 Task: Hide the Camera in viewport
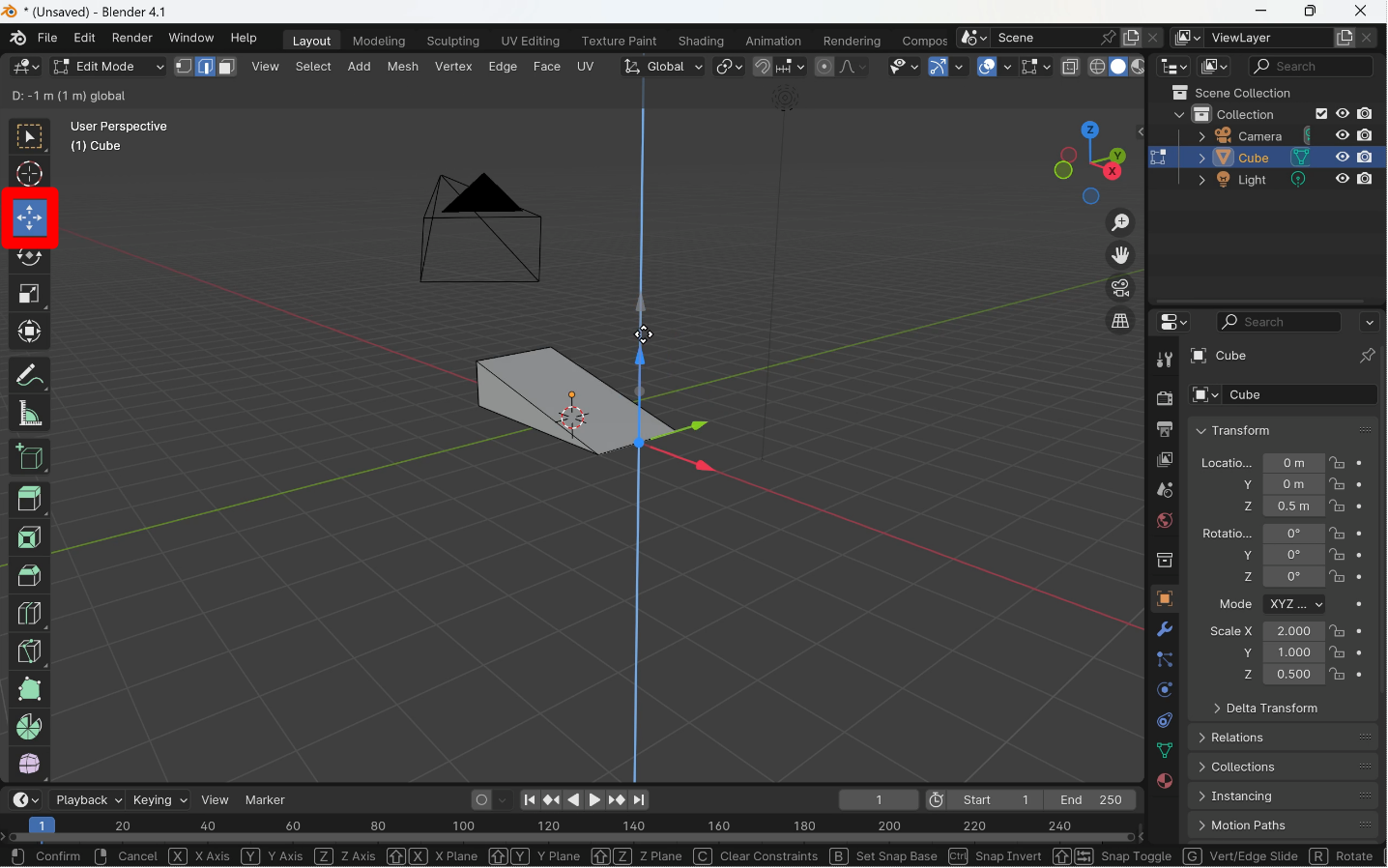point(1343,135)
